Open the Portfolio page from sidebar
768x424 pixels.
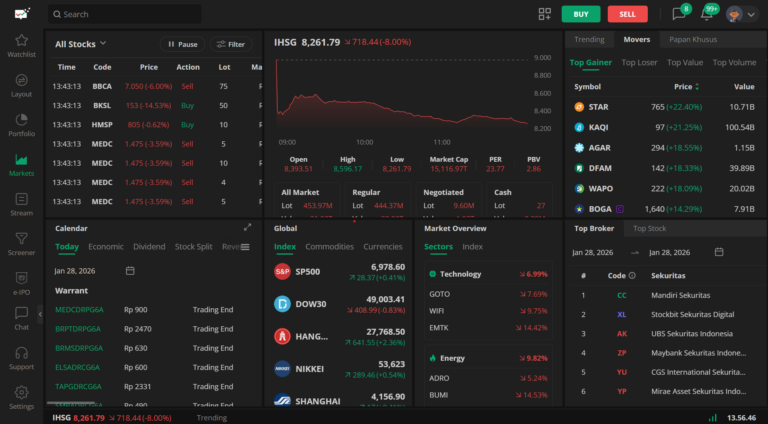click(21, 125)
